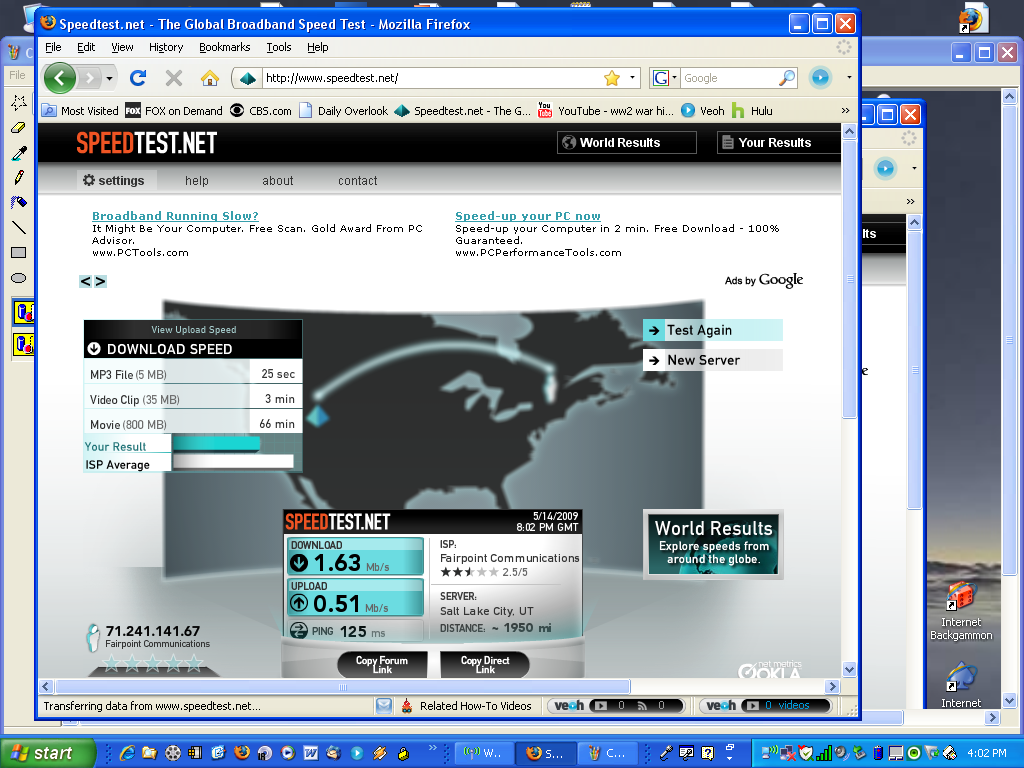
Task: Expand the URL bar history dropdown
Action: (x=633, y=78)
